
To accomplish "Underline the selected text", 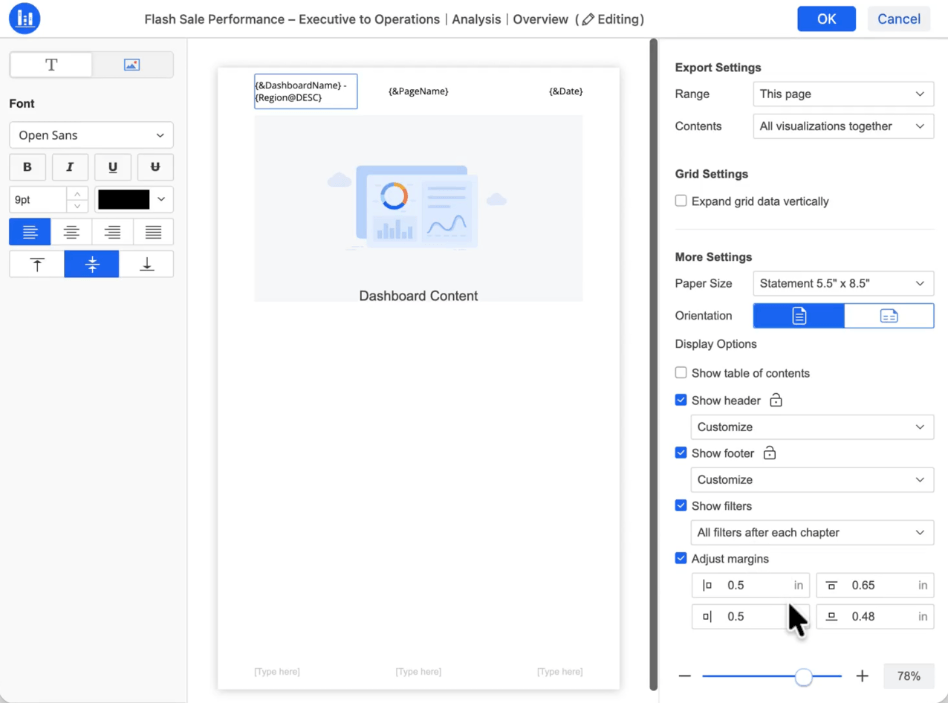I will pos(112,167).
